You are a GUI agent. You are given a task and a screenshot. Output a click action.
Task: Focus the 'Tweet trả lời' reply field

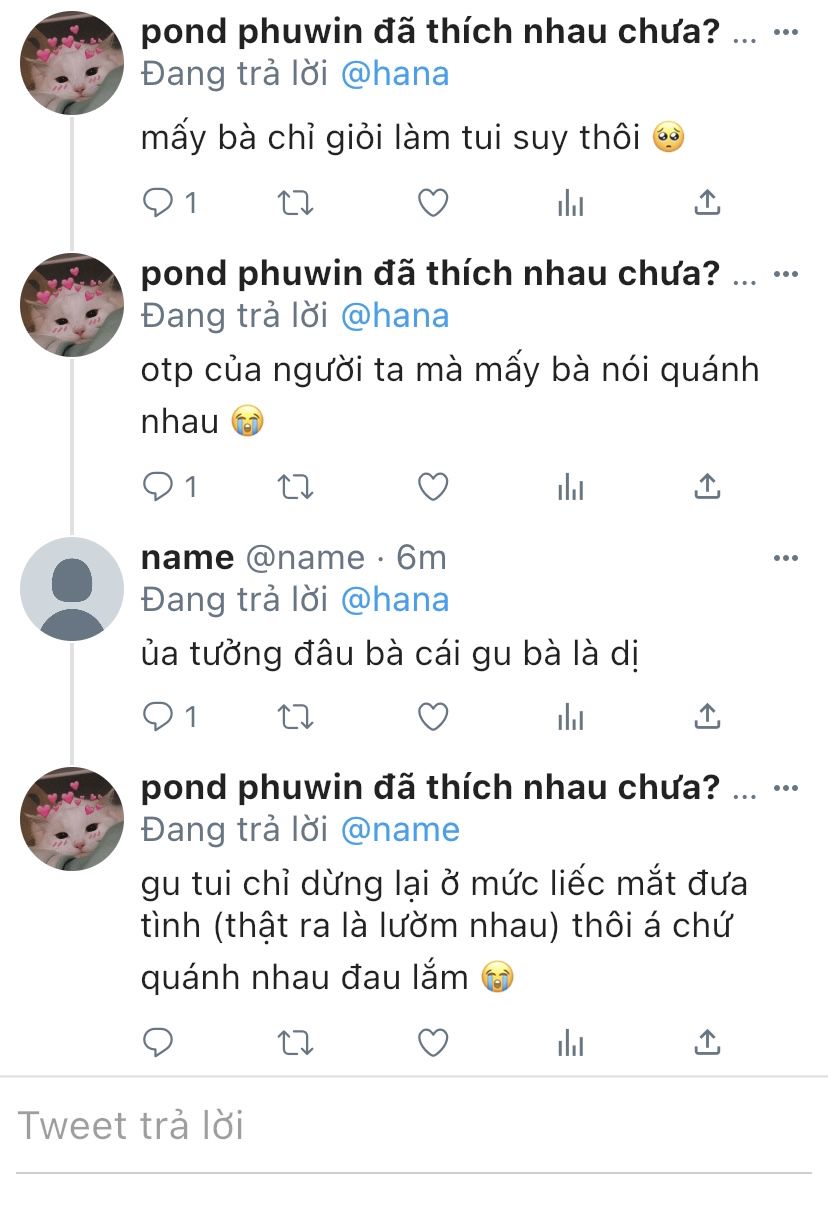(414, 1126)
